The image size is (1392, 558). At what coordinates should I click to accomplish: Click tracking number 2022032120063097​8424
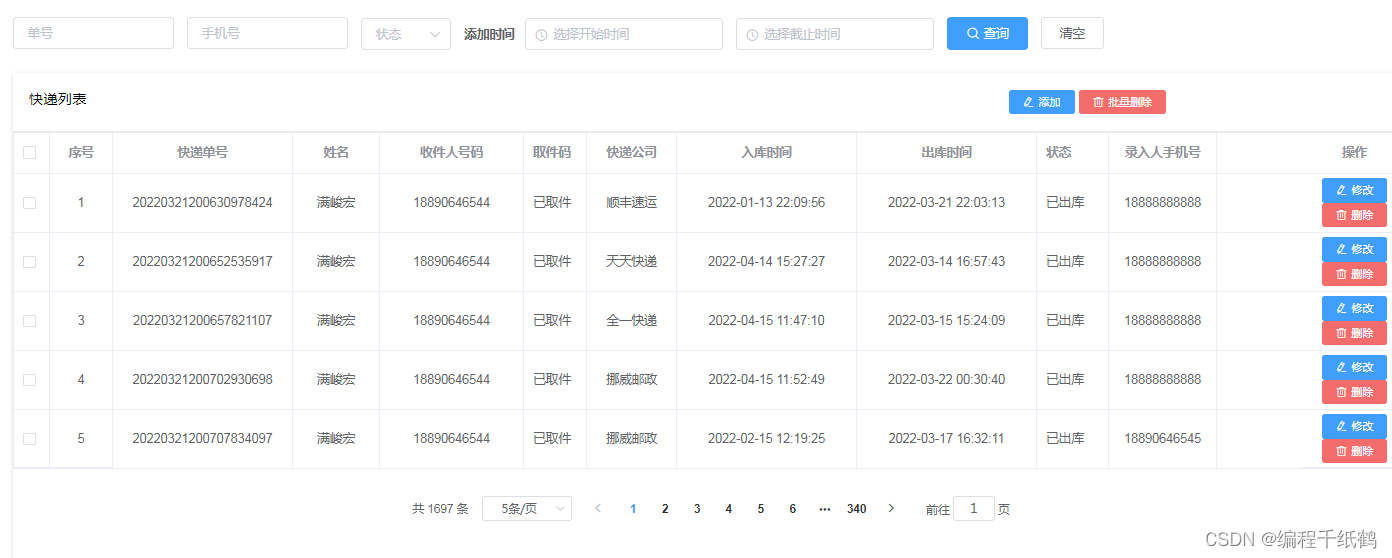coord(203,203)
